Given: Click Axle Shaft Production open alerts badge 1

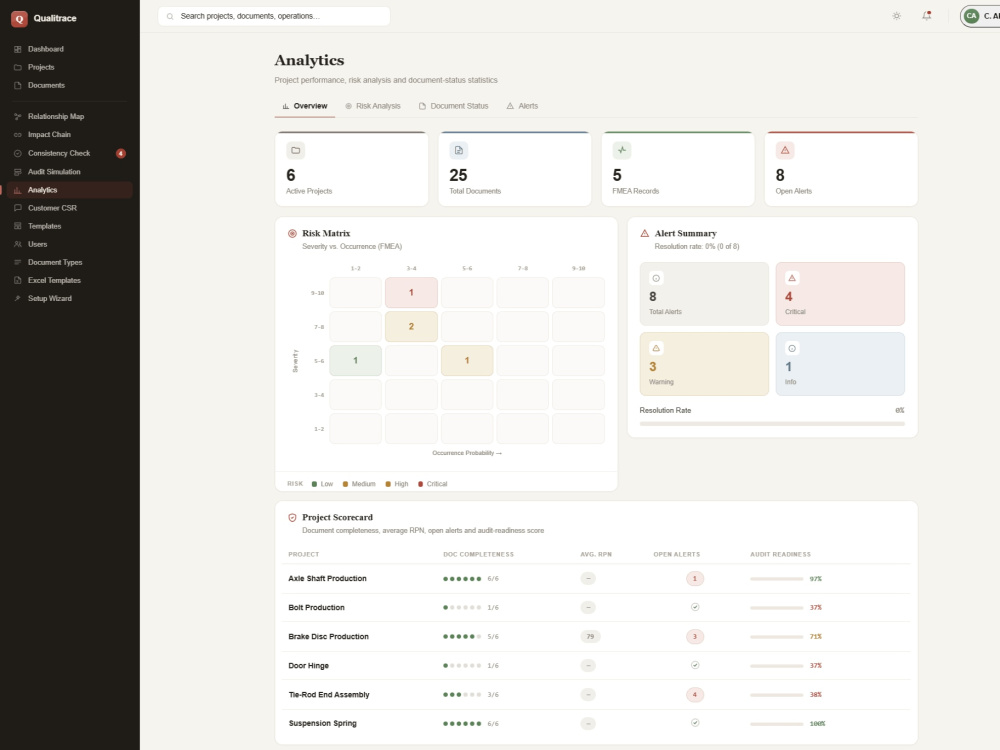Looking at the screenshot, I should (x=695, y=578).
